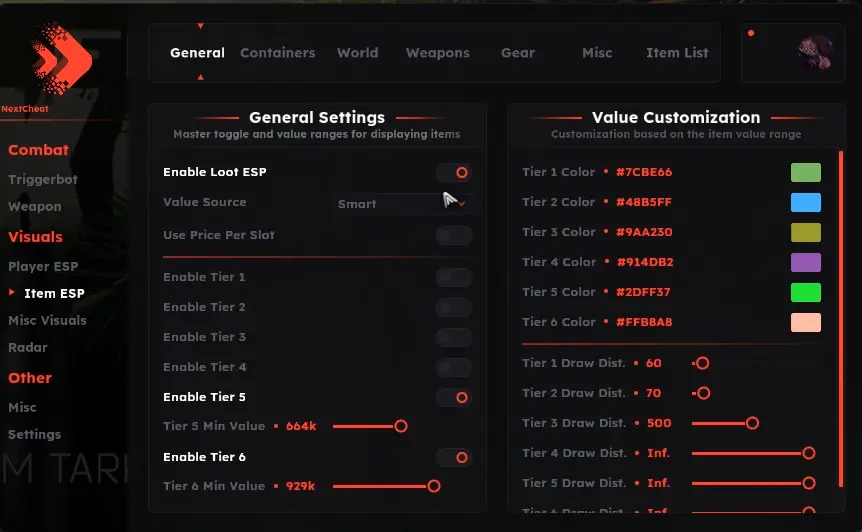Pick the Tier 4 Color purple swatch

[x=805, y=262]
